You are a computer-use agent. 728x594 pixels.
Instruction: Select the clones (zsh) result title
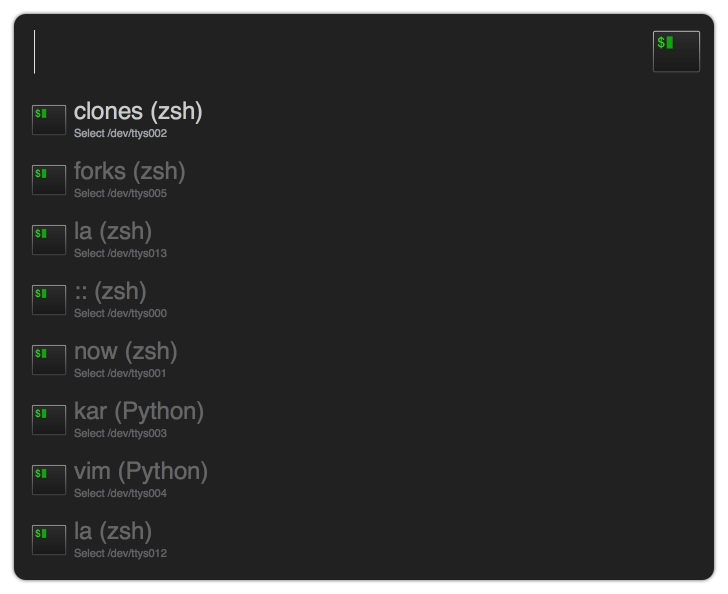coord(138,111)
